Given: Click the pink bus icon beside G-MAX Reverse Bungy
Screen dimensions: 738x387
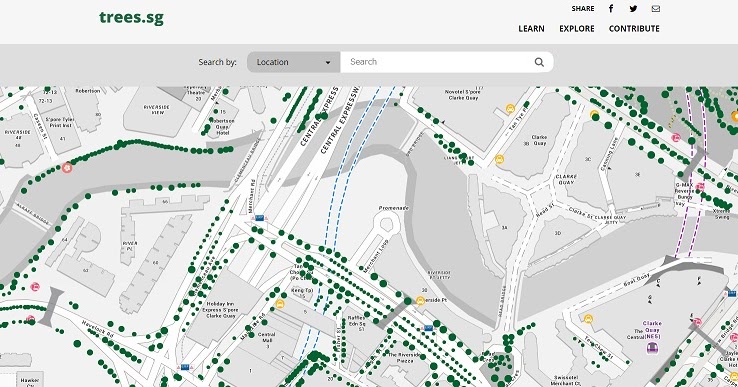Looking at the screenshot, I should coord(700,187).
